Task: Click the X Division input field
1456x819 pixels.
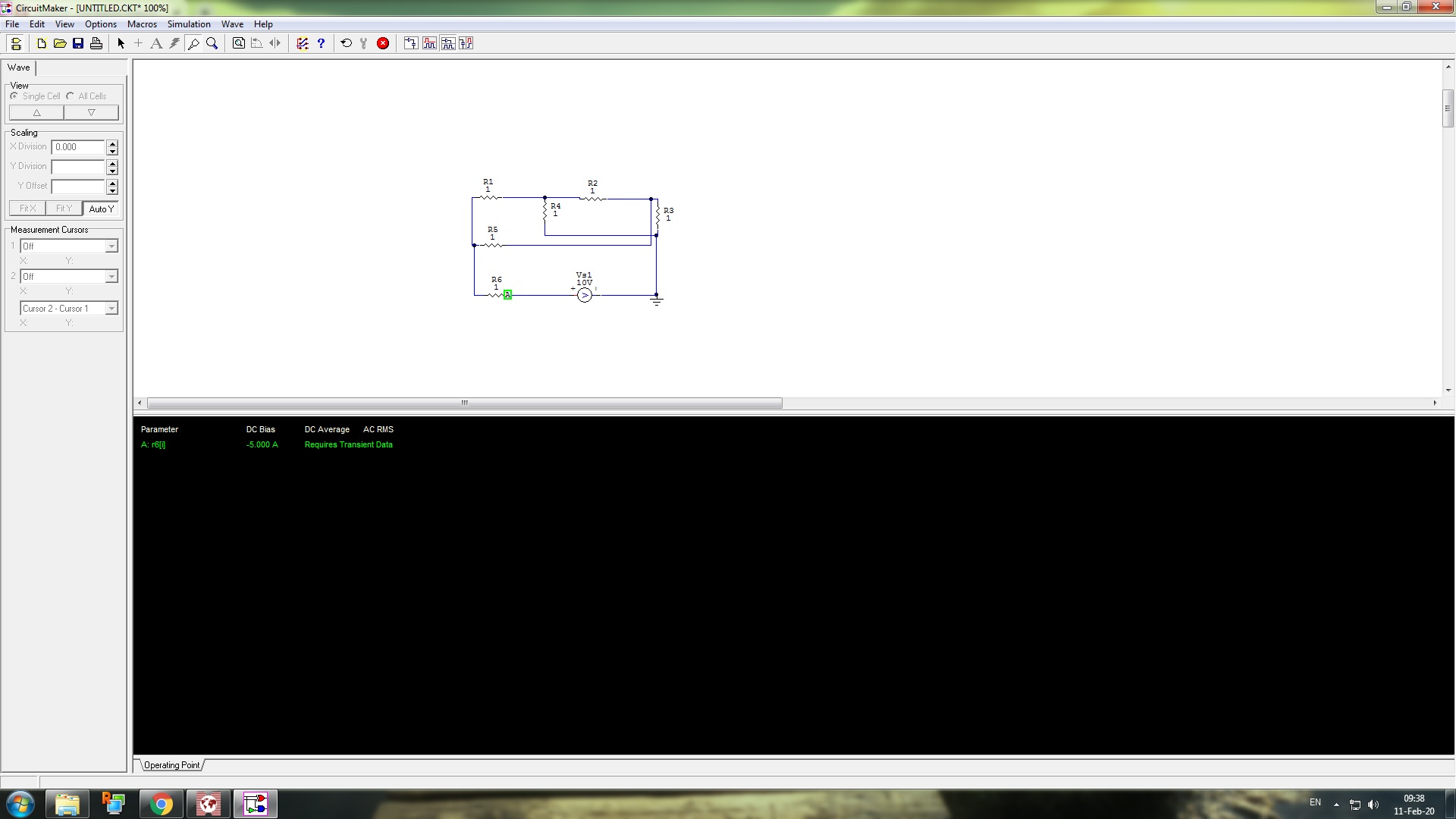Action: point(77,147)
